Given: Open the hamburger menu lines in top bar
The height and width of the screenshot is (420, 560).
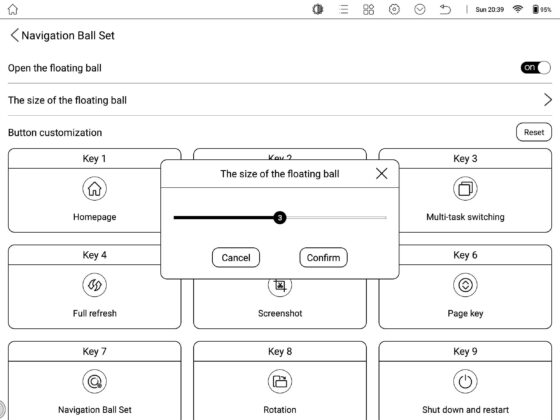Looking at the screenshot, I should point(344,9).
